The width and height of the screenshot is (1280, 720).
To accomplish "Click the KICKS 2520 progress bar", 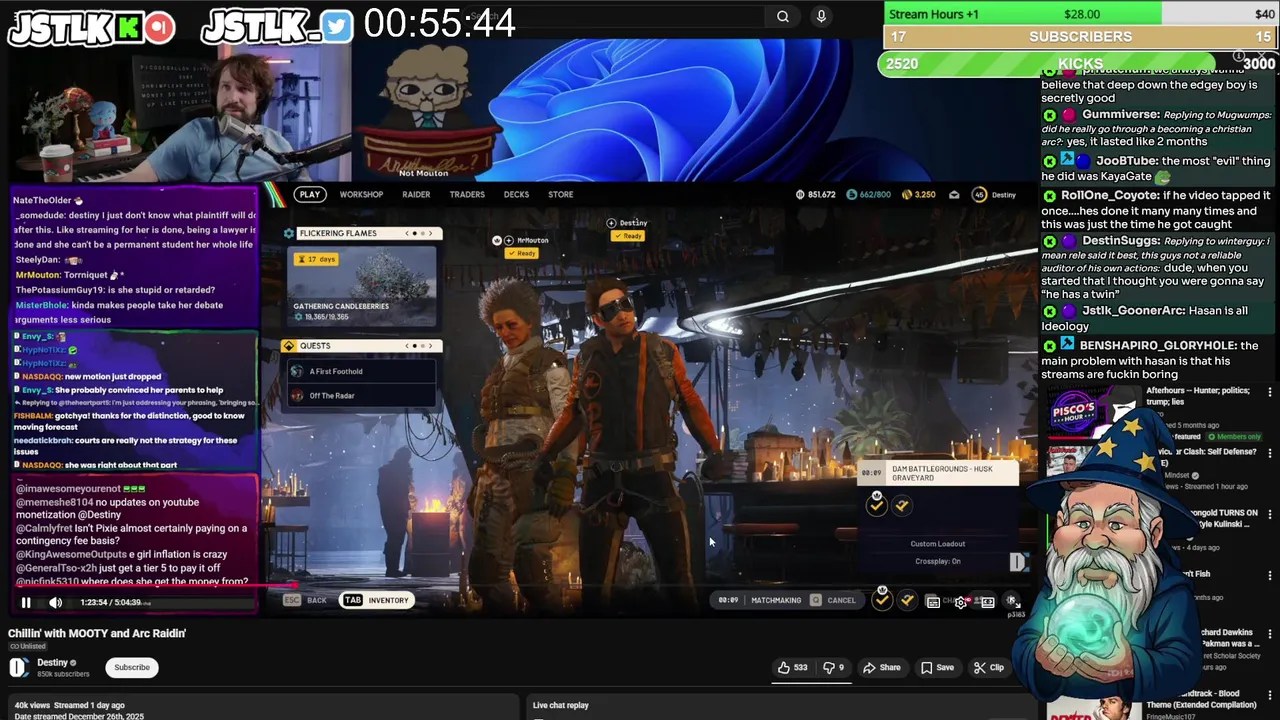I will [1078, 63].
